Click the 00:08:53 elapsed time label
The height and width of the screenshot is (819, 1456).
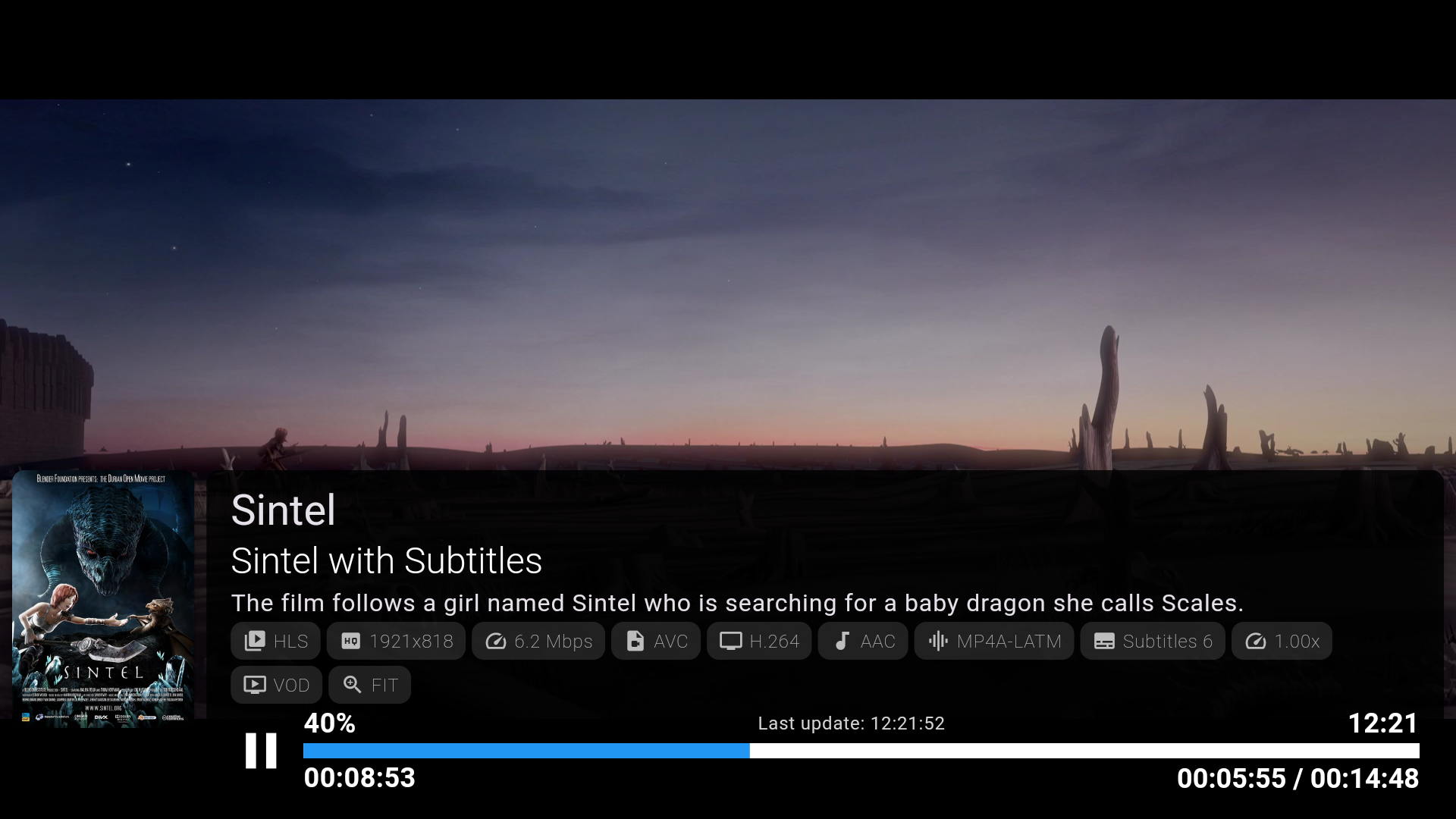click(359, 778)
